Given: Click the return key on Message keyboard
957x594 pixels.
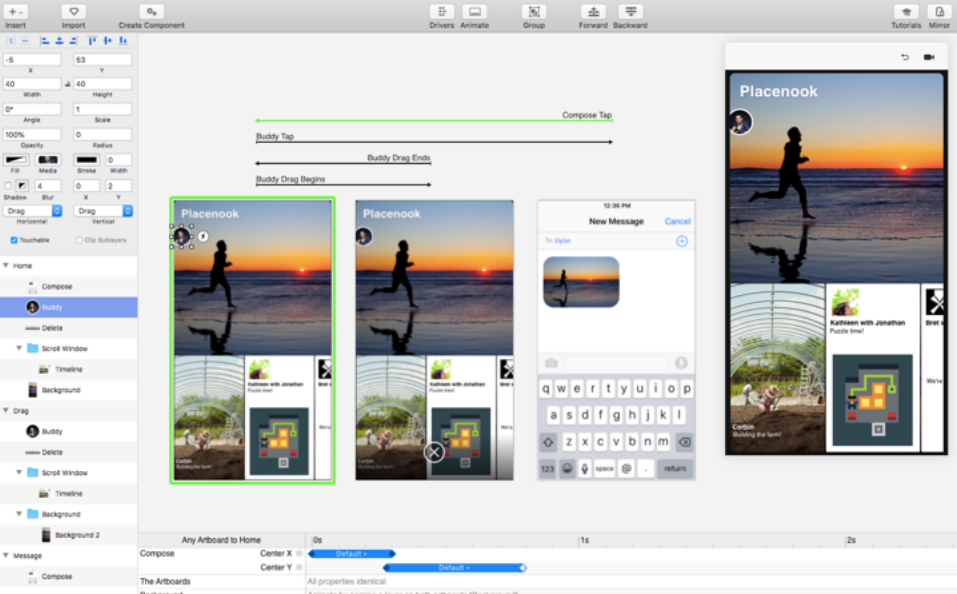Looking at the screenshot, I should tap(675, 469).
